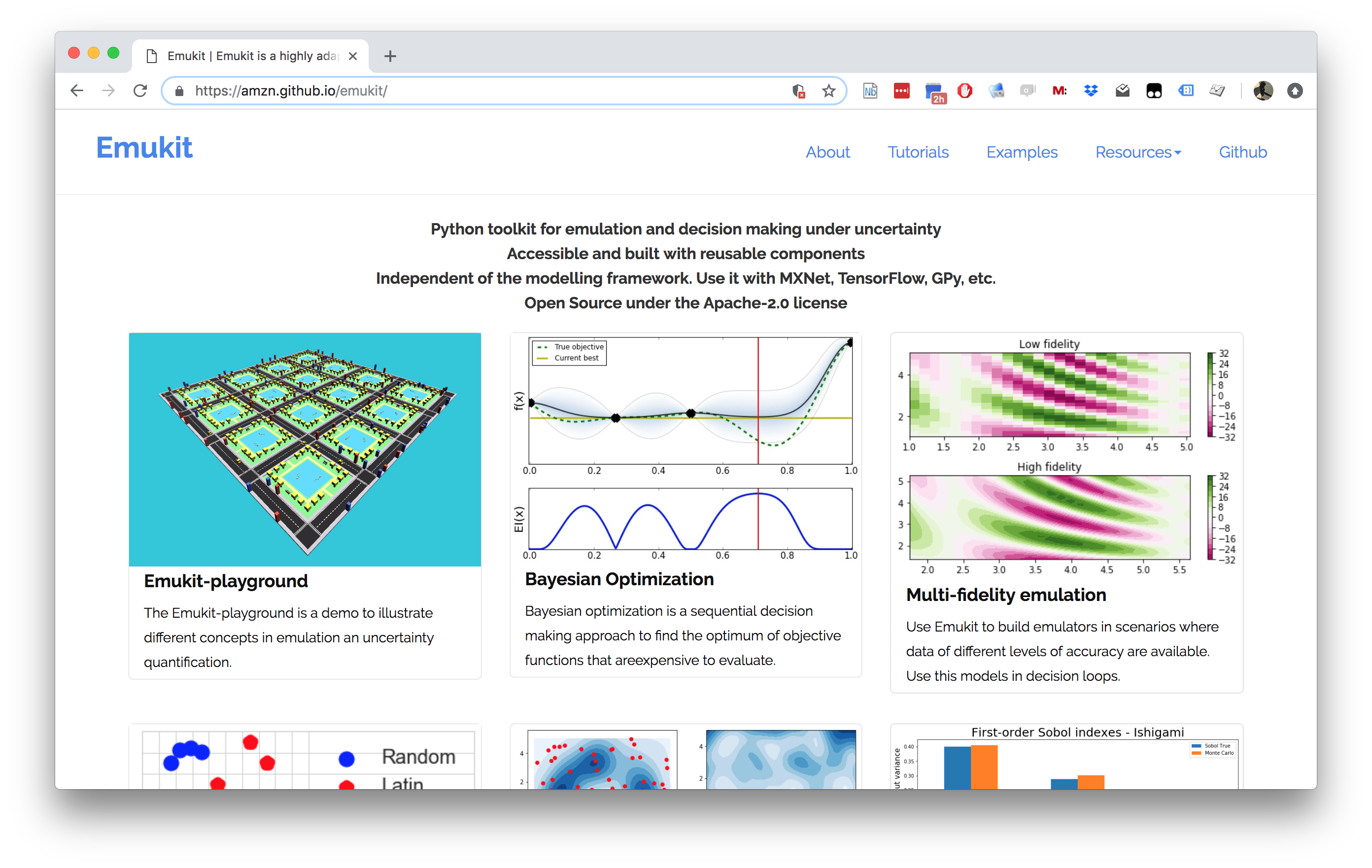Screen dimensions: 1372x868
Task: Bookmark this page with the star icon
Action: click(x=828, y=91)
